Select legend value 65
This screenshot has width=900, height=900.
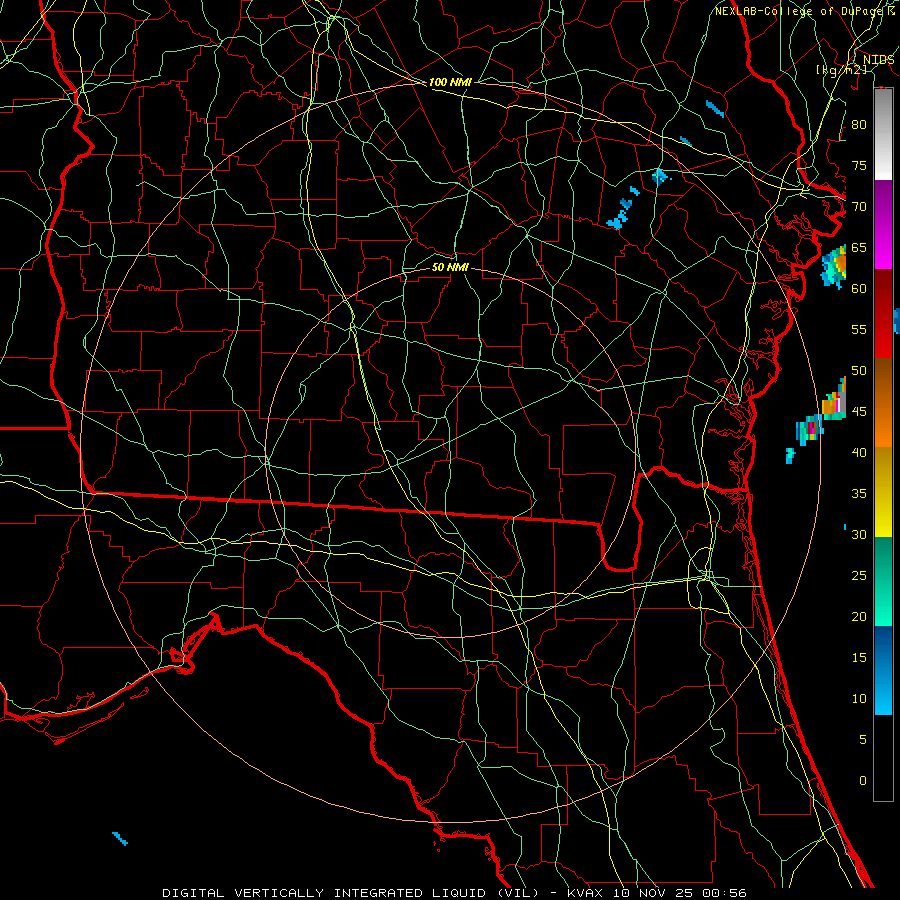pos(859,247)
